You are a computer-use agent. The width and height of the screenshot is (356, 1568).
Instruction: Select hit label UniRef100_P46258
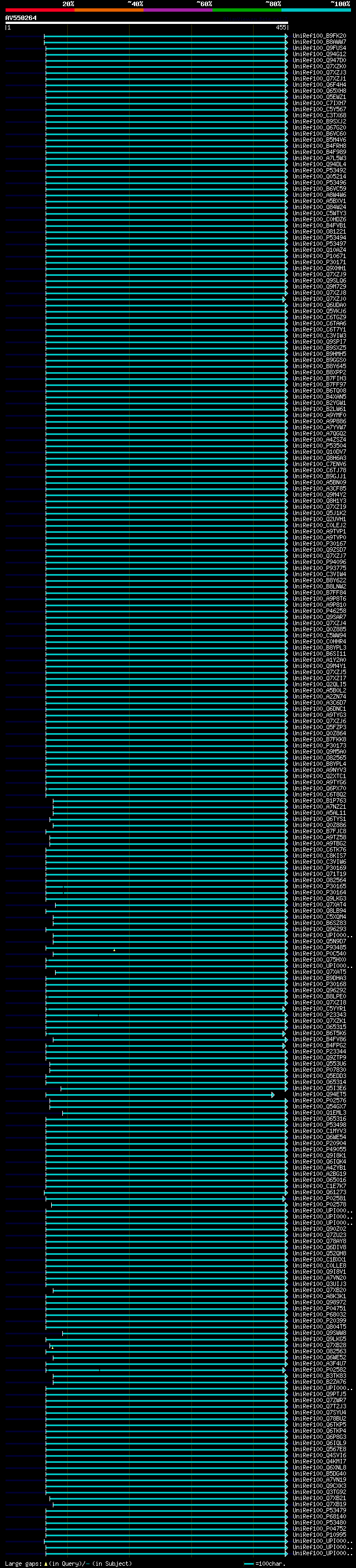pyautogui.click(x=319, y=611)
